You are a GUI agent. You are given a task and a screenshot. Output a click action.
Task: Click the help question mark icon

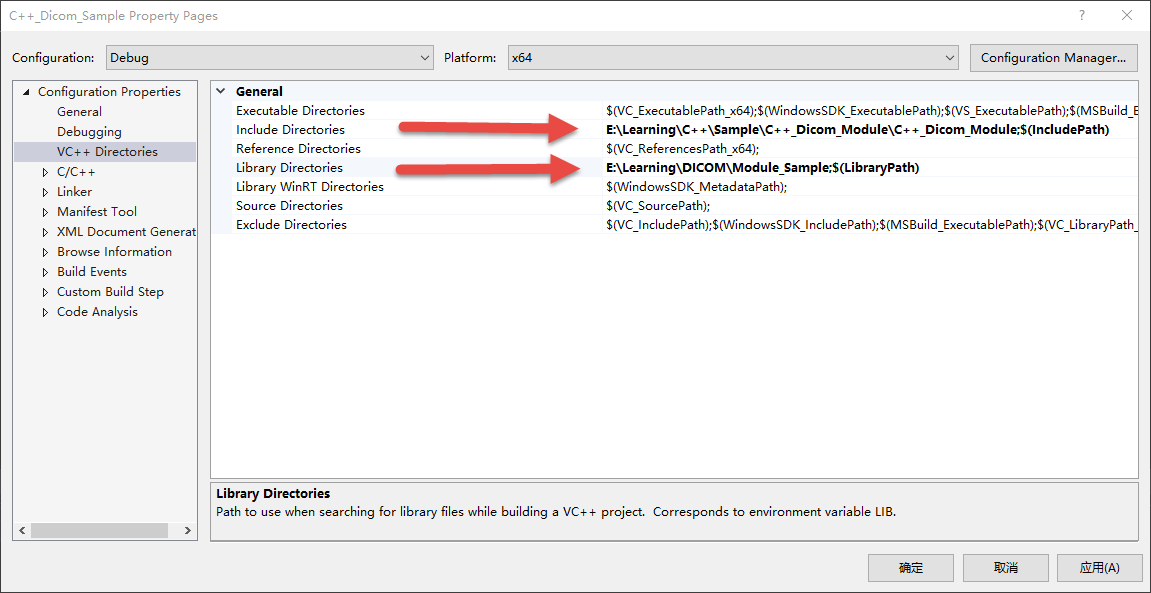pos(1081,15)
